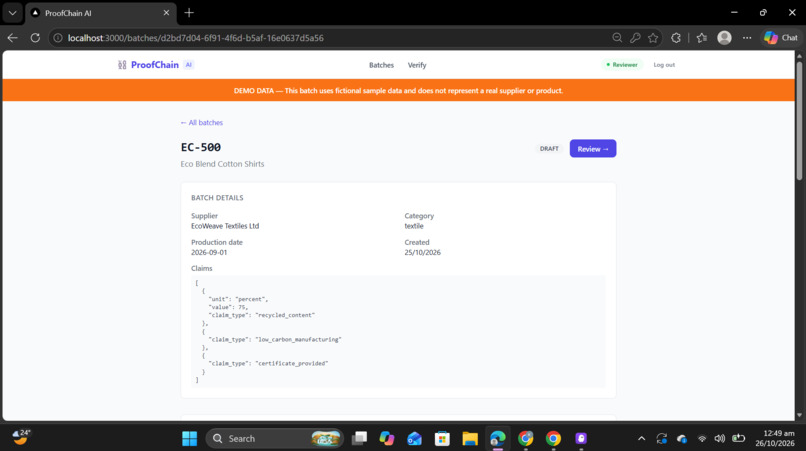Select the ProofChain AI browser tab

coord(101,13)
